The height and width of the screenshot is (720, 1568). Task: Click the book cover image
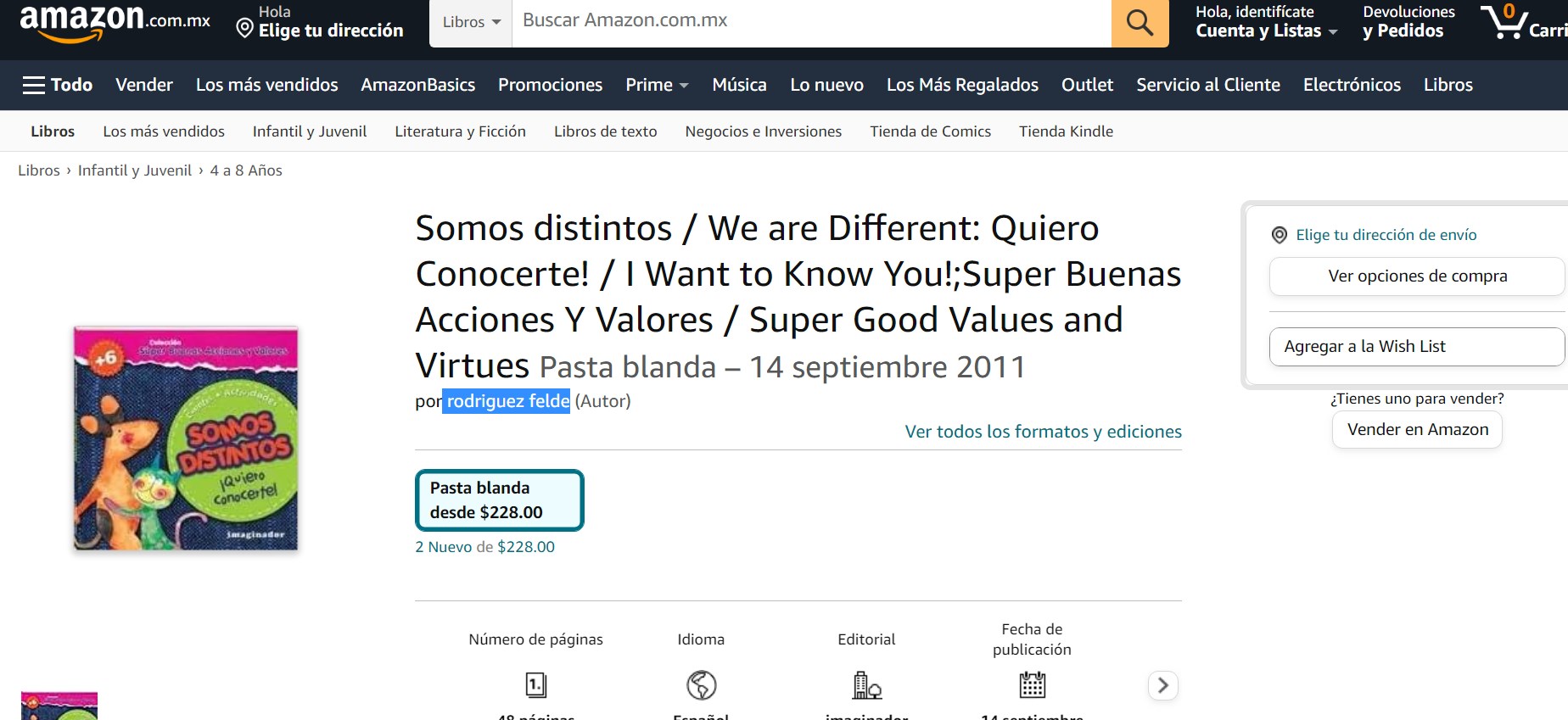(186, 438)
